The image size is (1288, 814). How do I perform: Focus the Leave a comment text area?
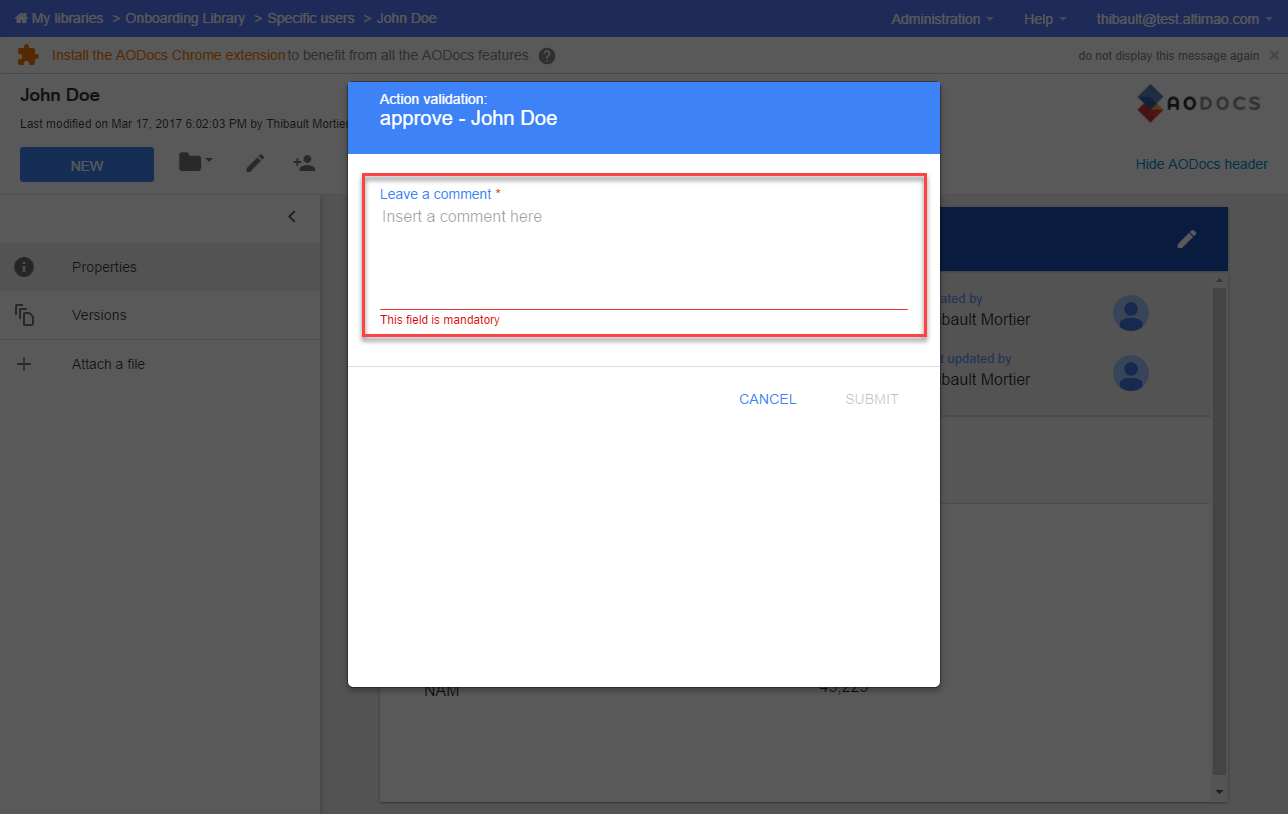644,257
